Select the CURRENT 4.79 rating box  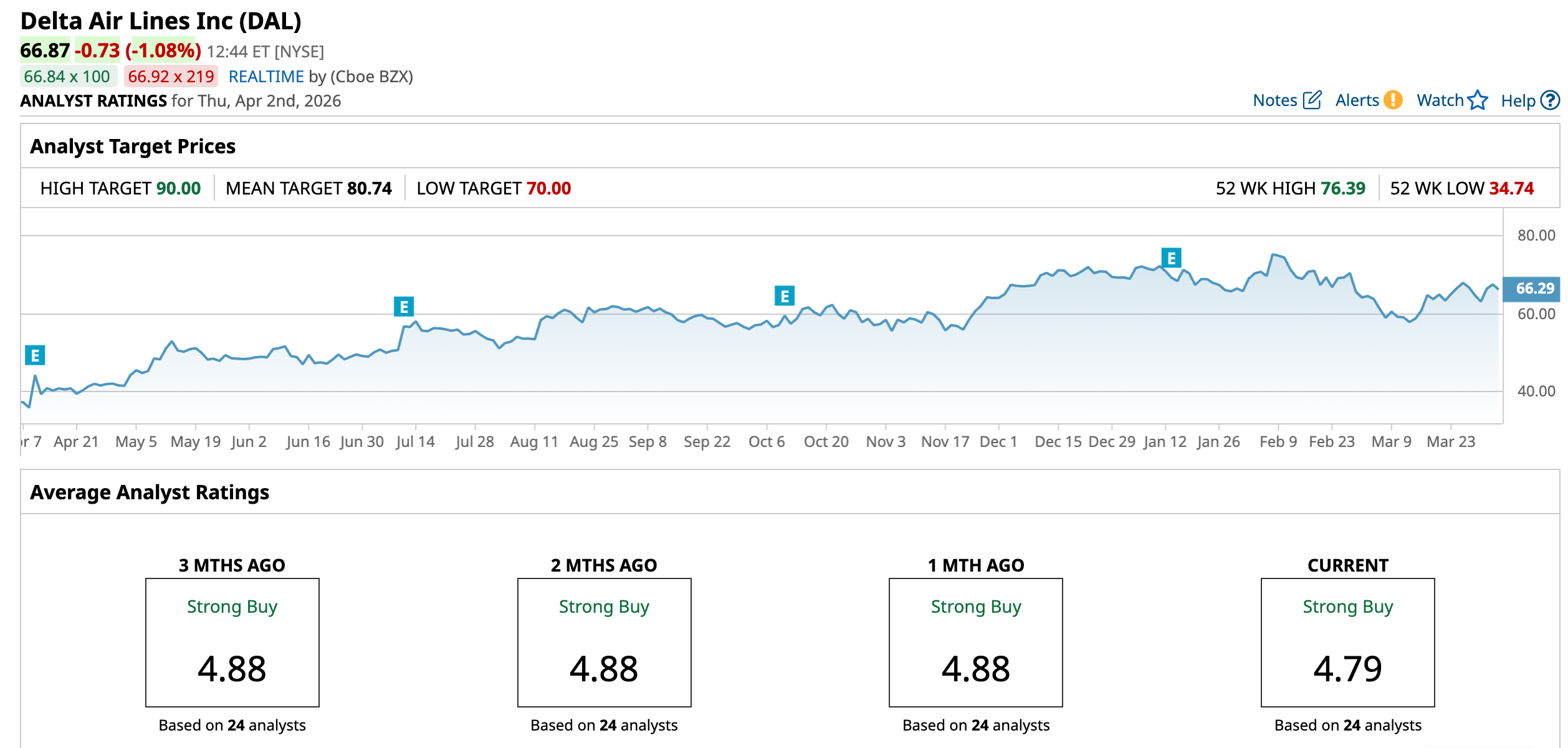tap(1347, 642)
